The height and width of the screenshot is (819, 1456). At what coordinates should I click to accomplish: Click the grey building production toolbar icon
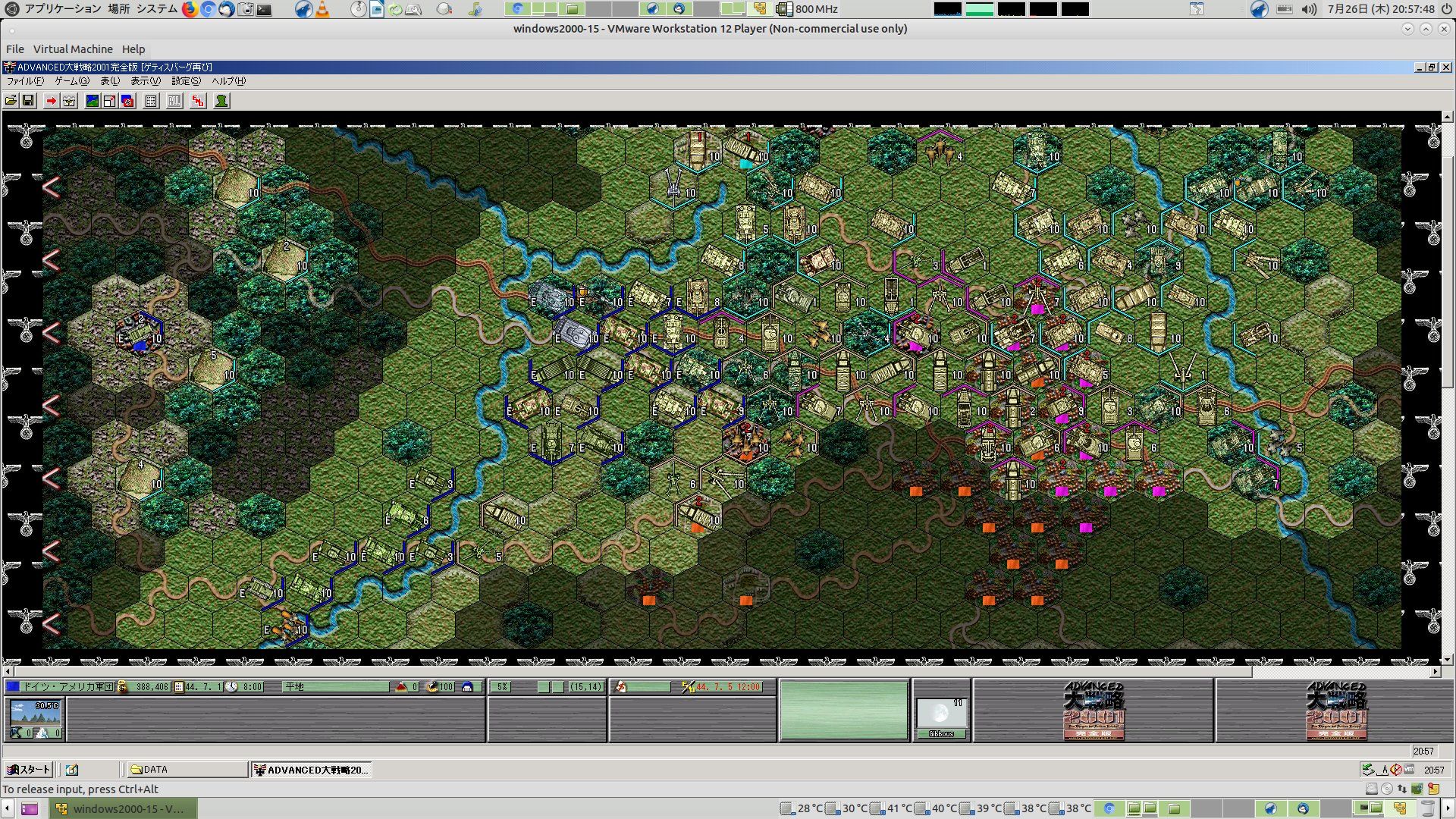69,101
